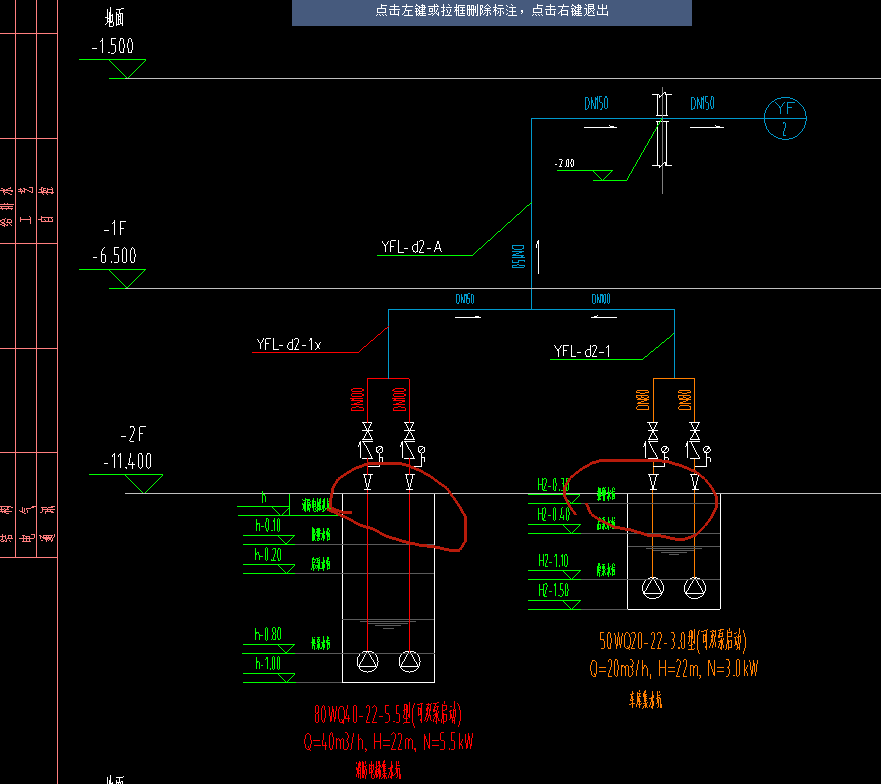Viewport: 881px width, 784px height.
Task: Select DN150 label left of wall sleeve
Action: 596,103
